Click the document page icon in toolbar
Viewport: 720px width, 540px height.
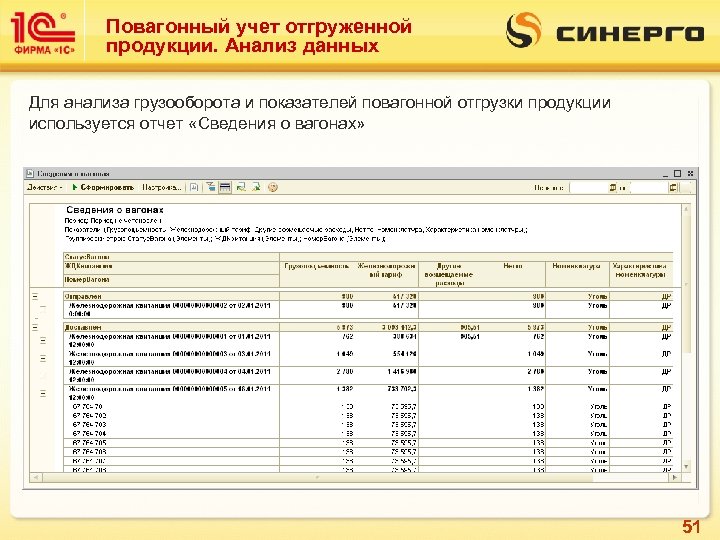click(x=194, y=187)
